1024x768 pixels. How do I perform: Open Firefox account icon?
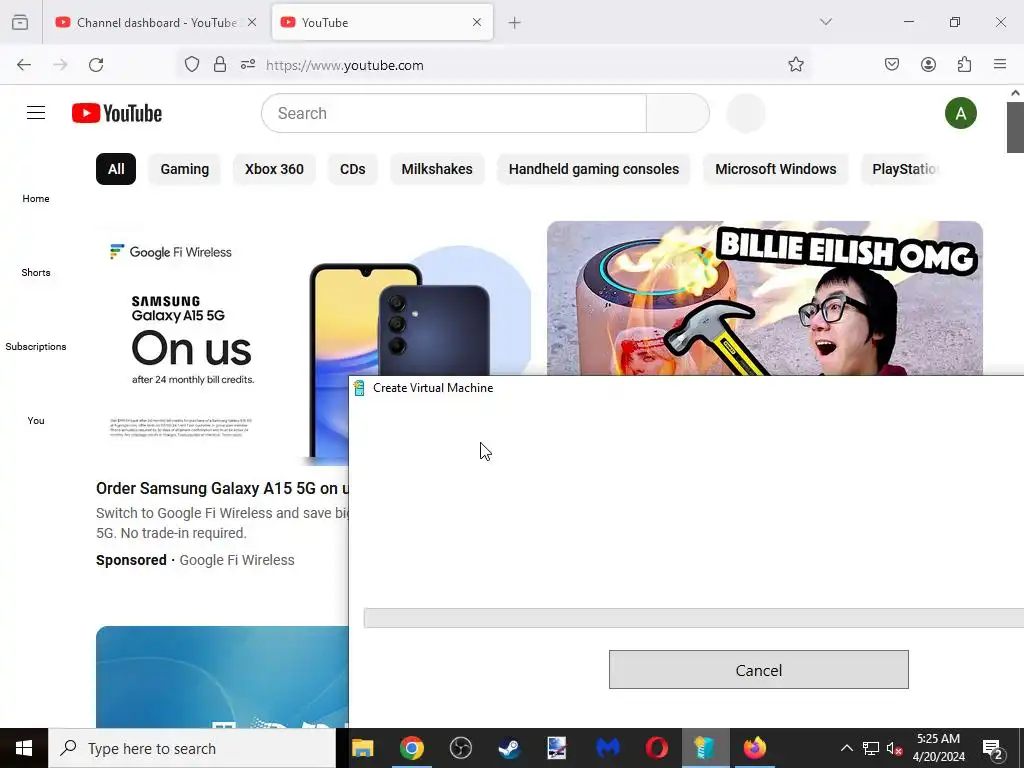(x=928, y=65)
